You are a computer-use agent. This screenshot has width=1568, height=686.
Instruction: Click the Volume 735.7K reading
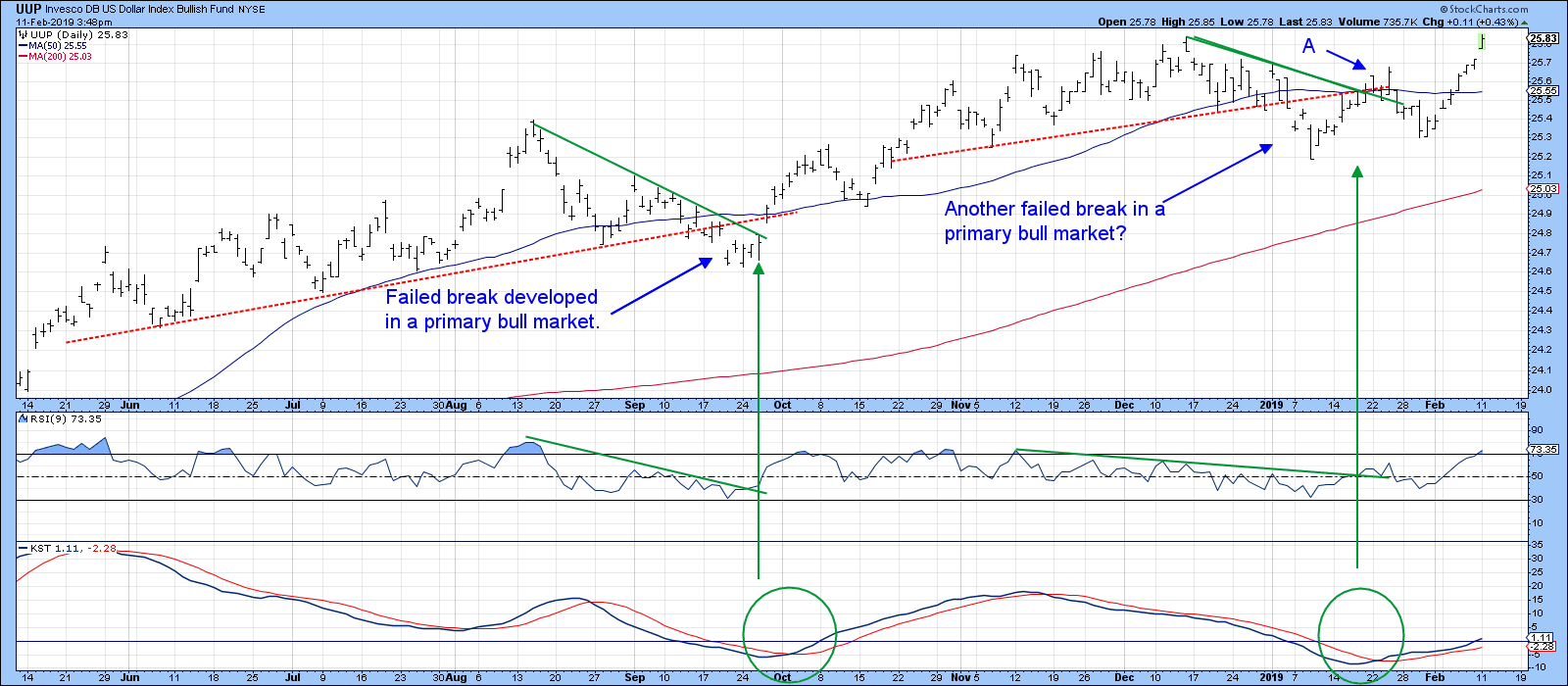pyautogui.click(x=1378, y=22)
